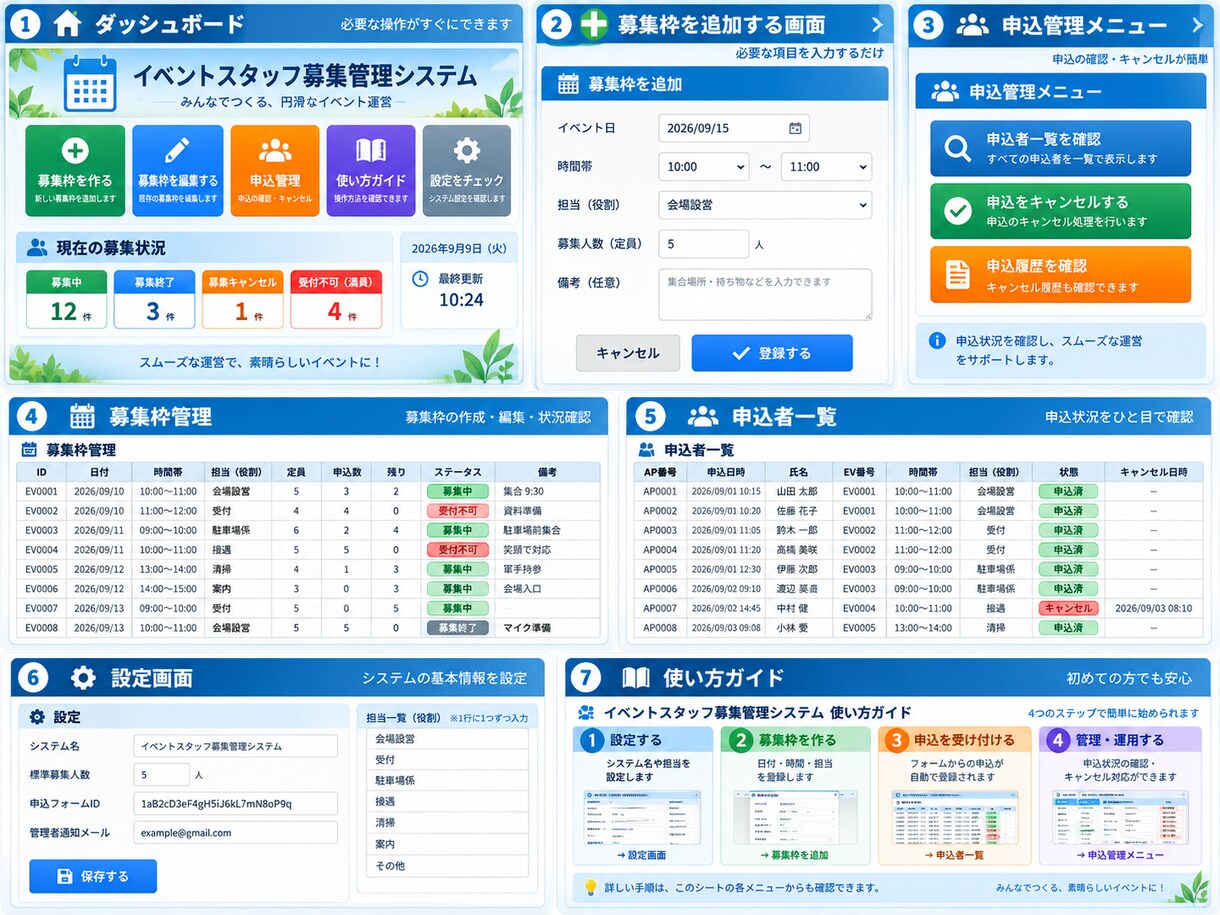Click the 管理者通知メール input field

click(236, 832)
